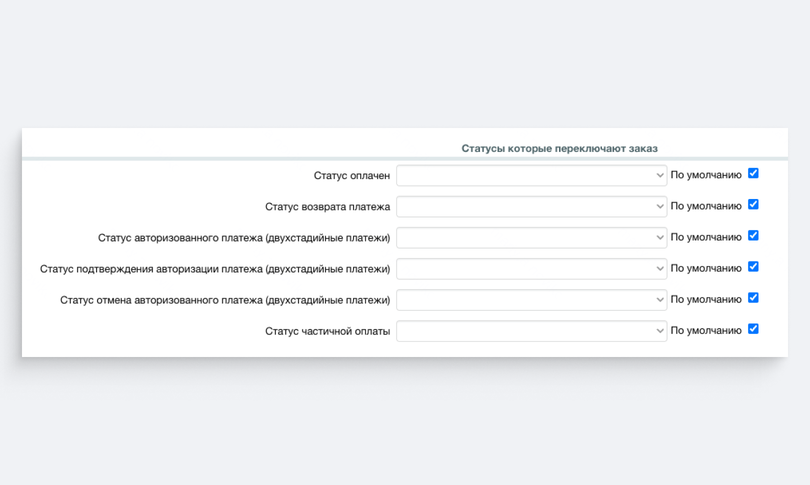Click the "Статусы которые переключают заказ" header
The height and width of the screenshot is (485, 810).
coord(559,149)
